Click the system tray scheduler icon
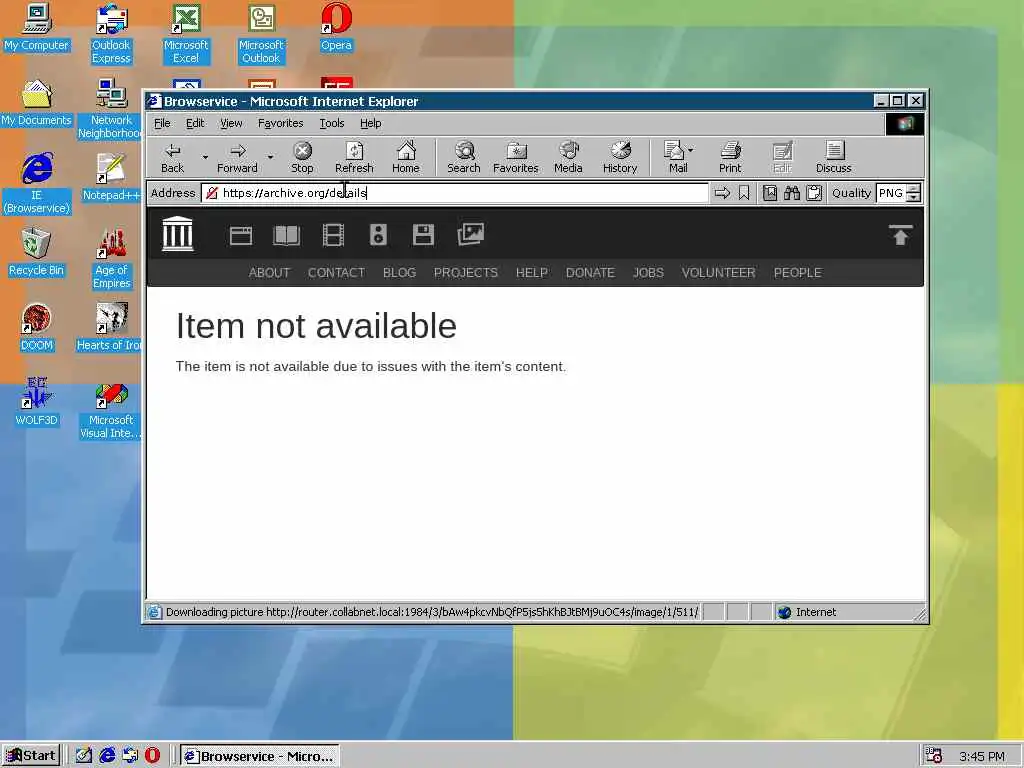This screenshot has width=1024, height=768. tap(933, 756)
